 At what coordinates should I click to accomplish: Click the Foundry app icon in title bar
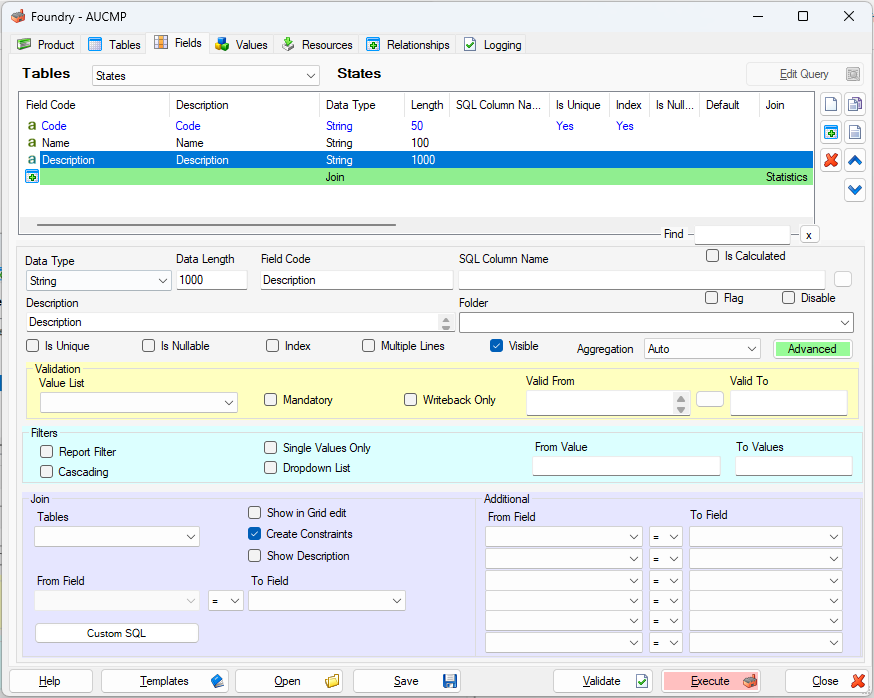pos(18,16)
